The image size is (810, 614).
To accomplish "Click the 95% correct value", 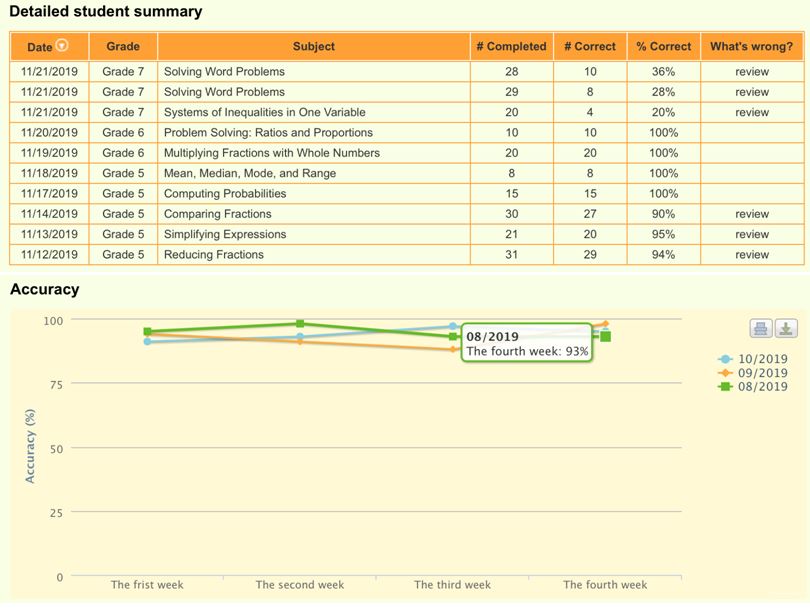I will pyautogui.click(x=663, y=234).
